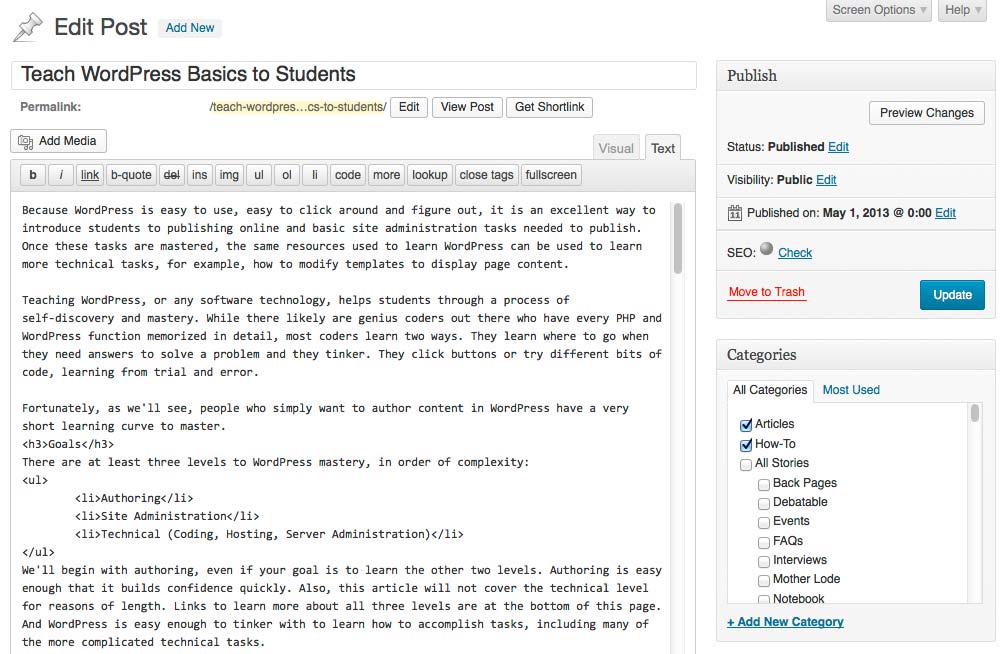Screen dimensions: 1001x654
Task: Switch editor to fullscreen mode
Action: [551, 175]
